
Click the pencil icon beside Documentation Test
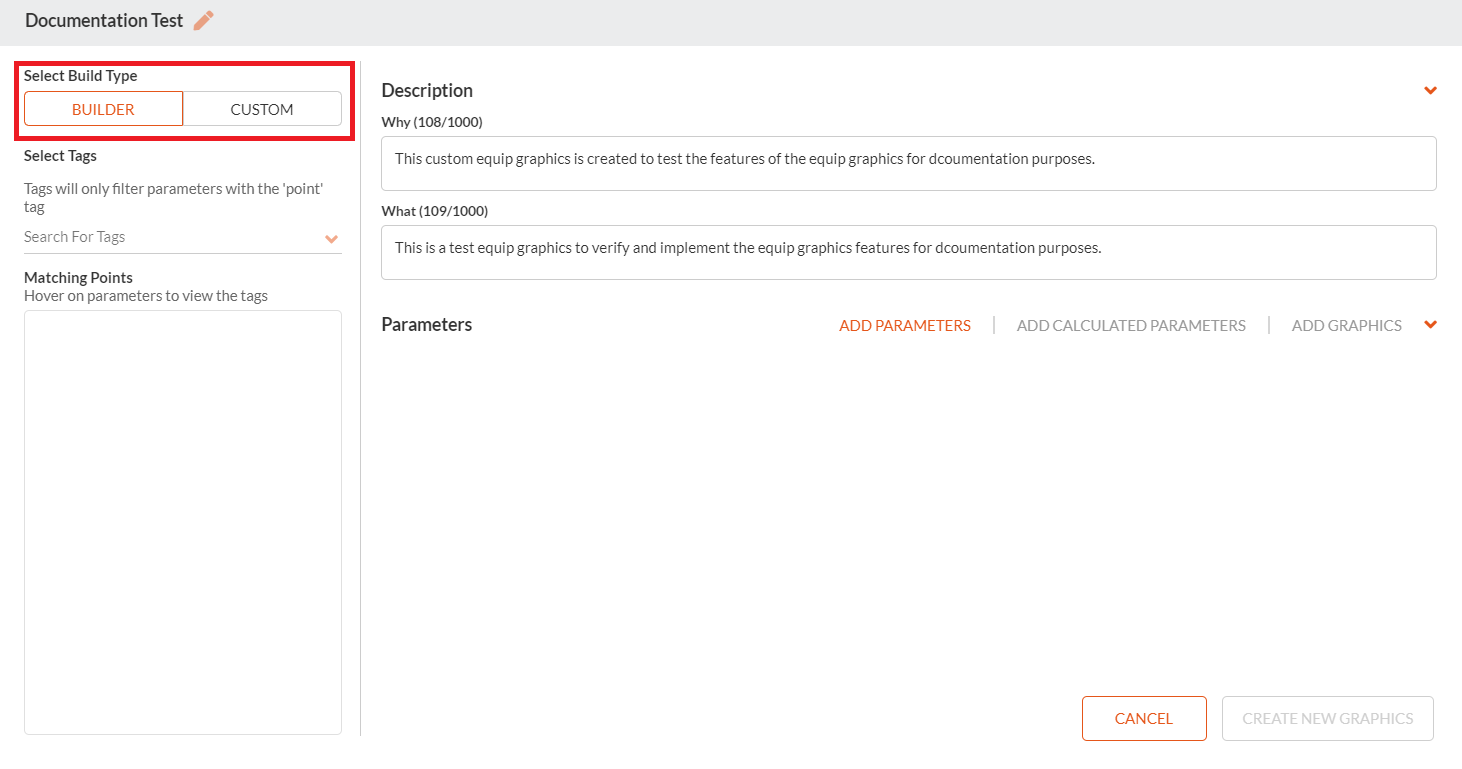204,20
